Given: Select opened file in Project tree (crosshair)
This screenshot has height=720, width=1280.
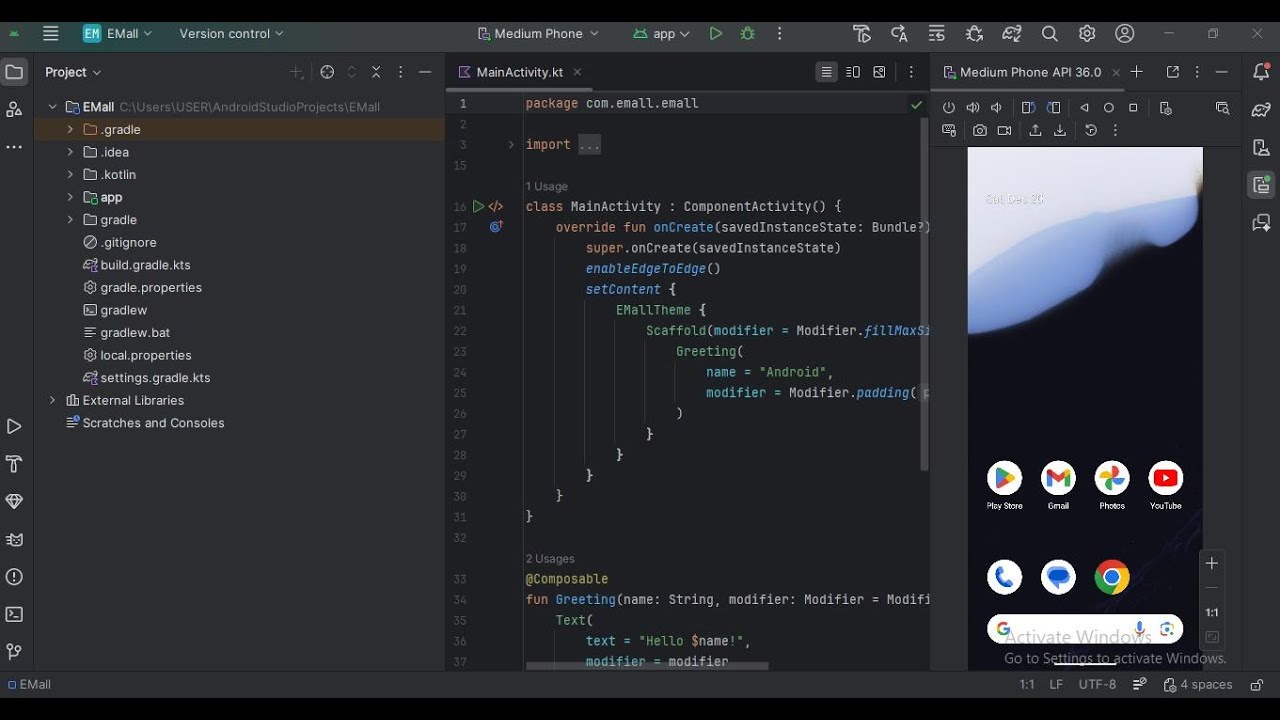Looking at the screenshot, I should click(x=327, y=72).
